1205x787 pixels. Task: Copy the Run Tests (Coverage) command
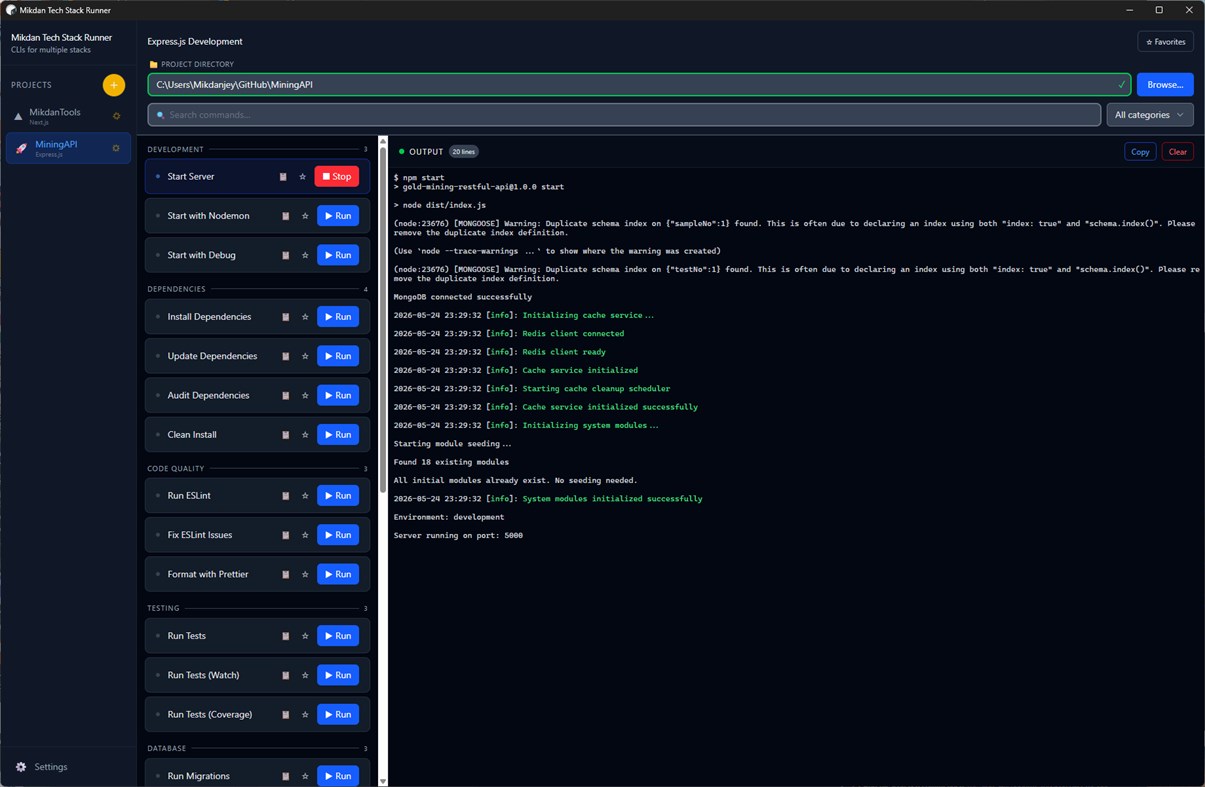[x=285, y=715]
